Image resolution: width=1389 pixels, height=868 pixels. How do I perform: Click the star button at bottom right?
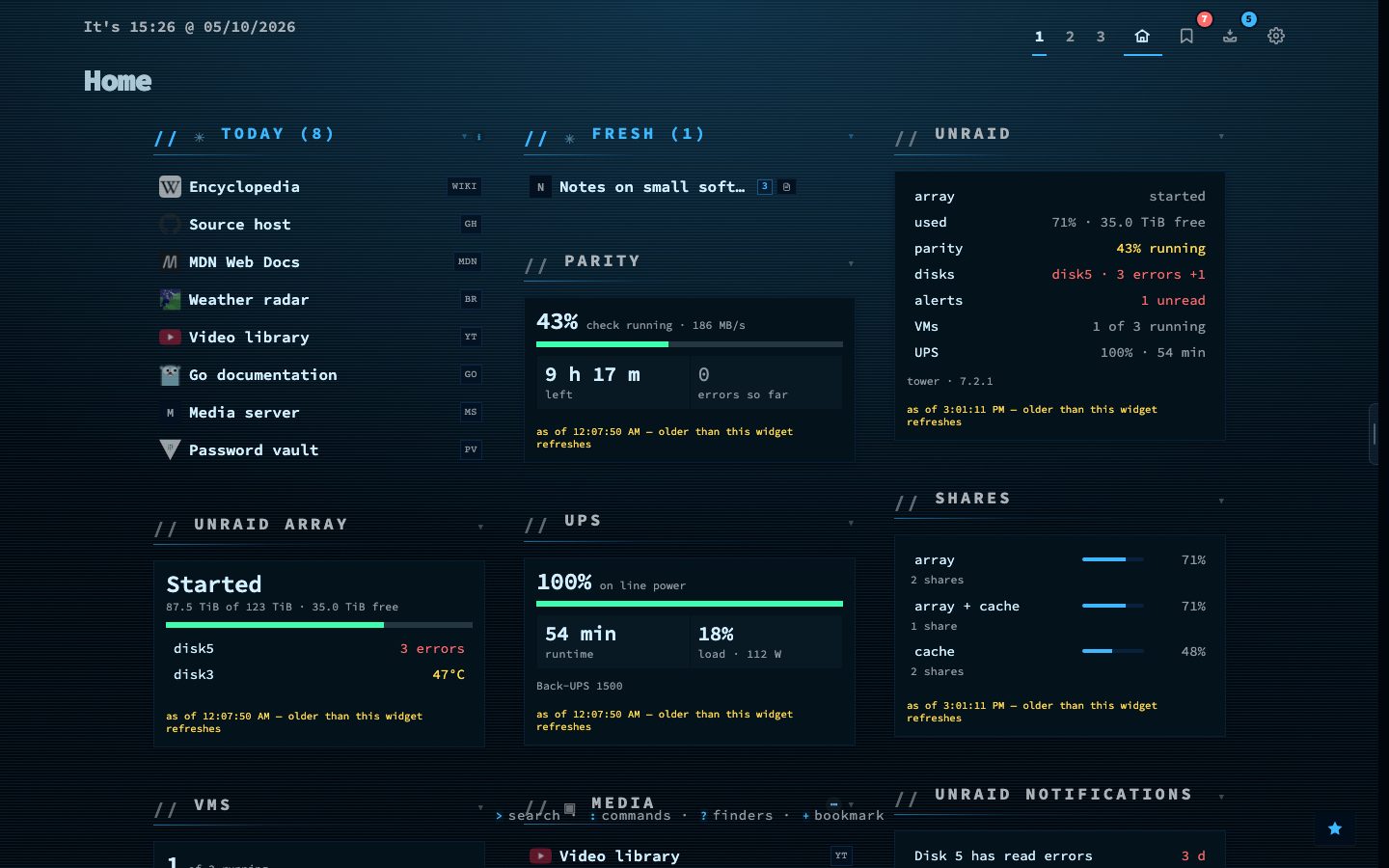pyautogui.click(x=1335, y=828)
